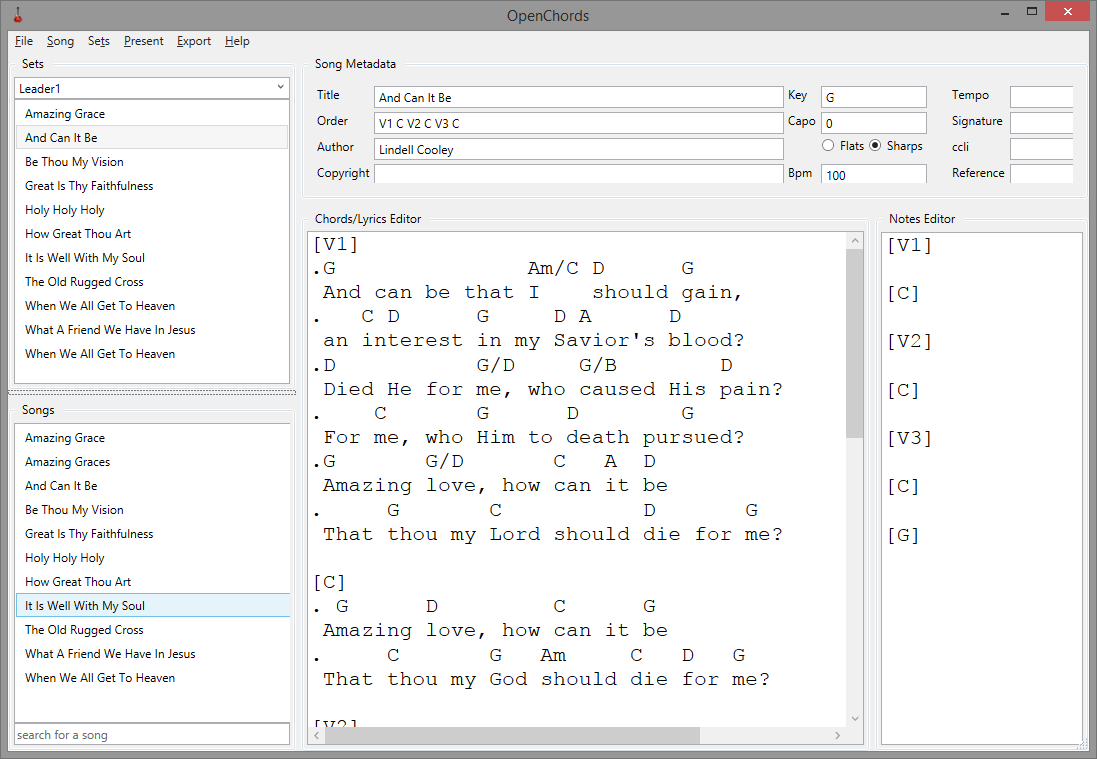Click the down arrow of the lyrics scrollbar
Image resolution: width=1097 pixels, height=759 pixels.
click(854, 717)
